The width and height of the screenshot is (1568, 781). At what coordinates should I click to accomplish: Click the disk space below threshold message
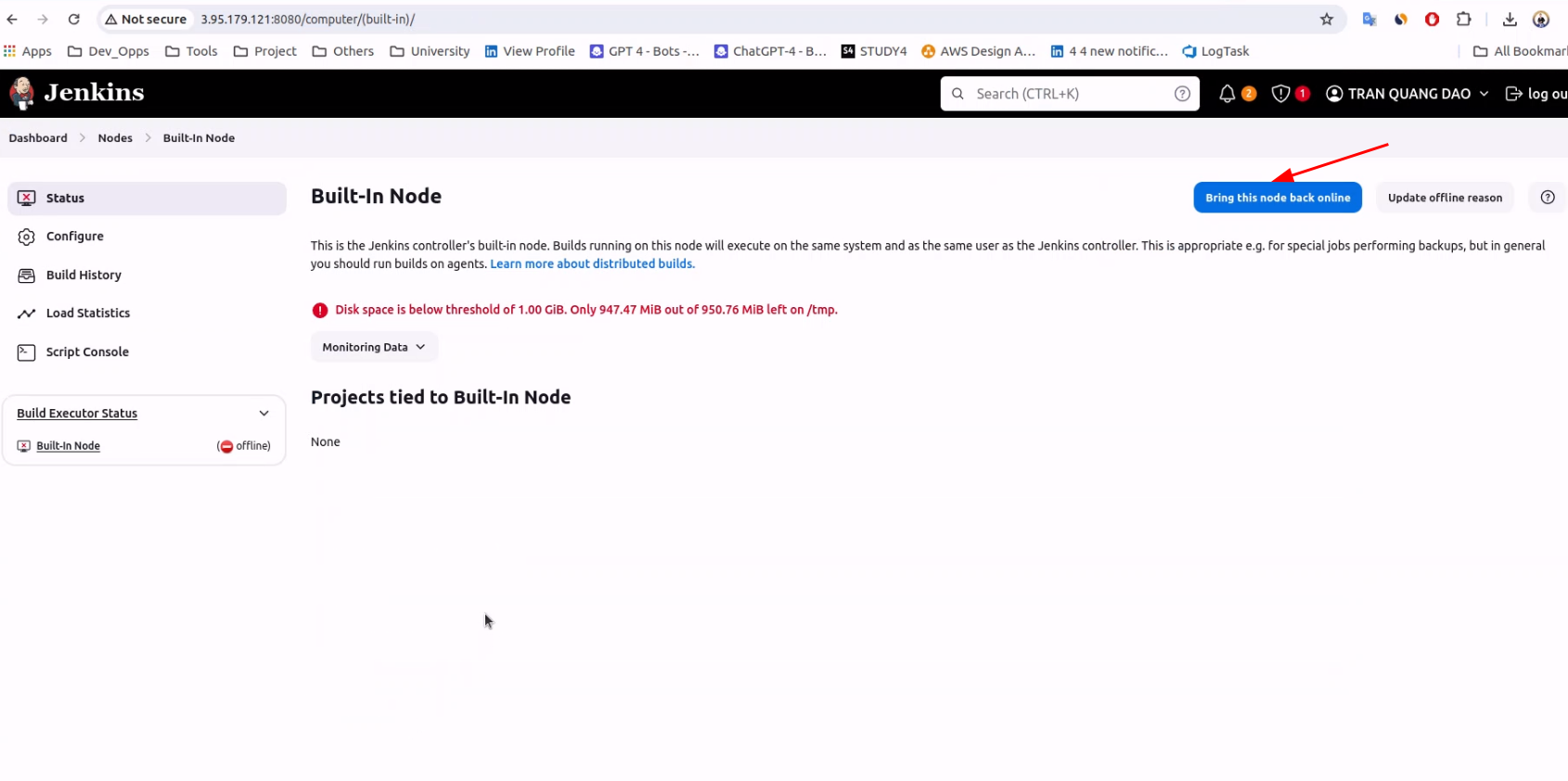click(x=586, y=310)
